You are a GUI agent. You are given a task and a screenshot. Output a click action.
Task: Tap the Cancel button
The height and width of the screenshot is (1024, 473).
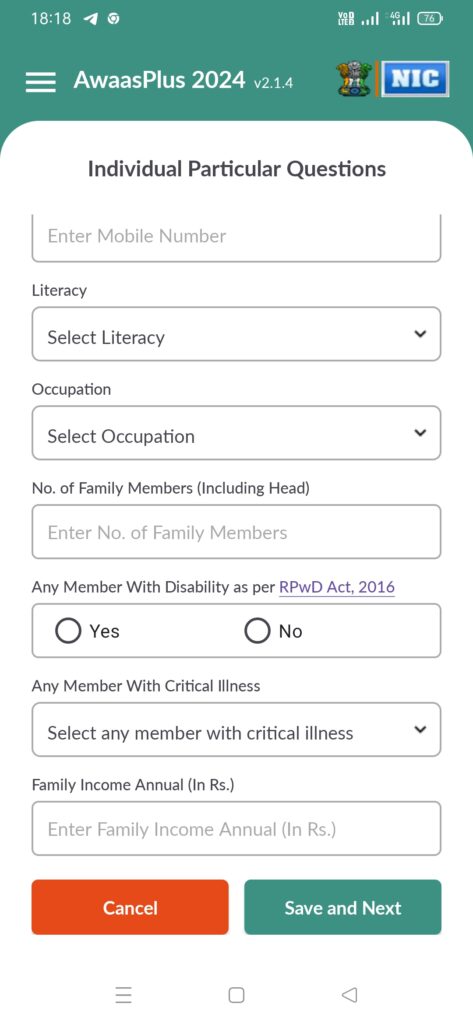[130, 907]
